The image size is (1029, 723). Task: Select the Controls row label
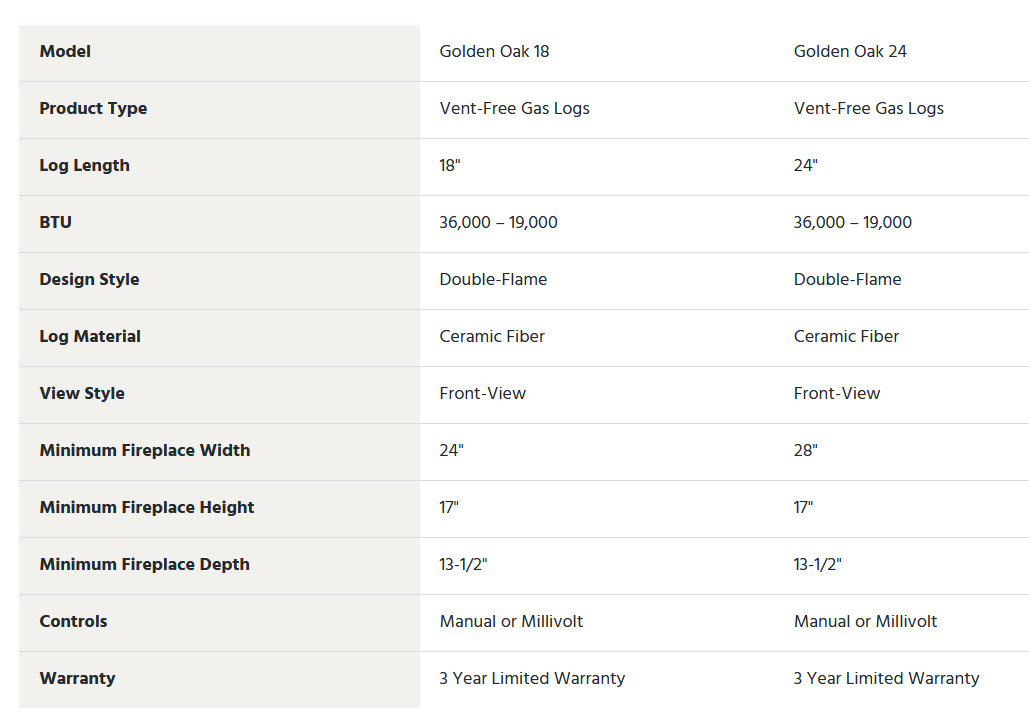click(x=74, y=622)
